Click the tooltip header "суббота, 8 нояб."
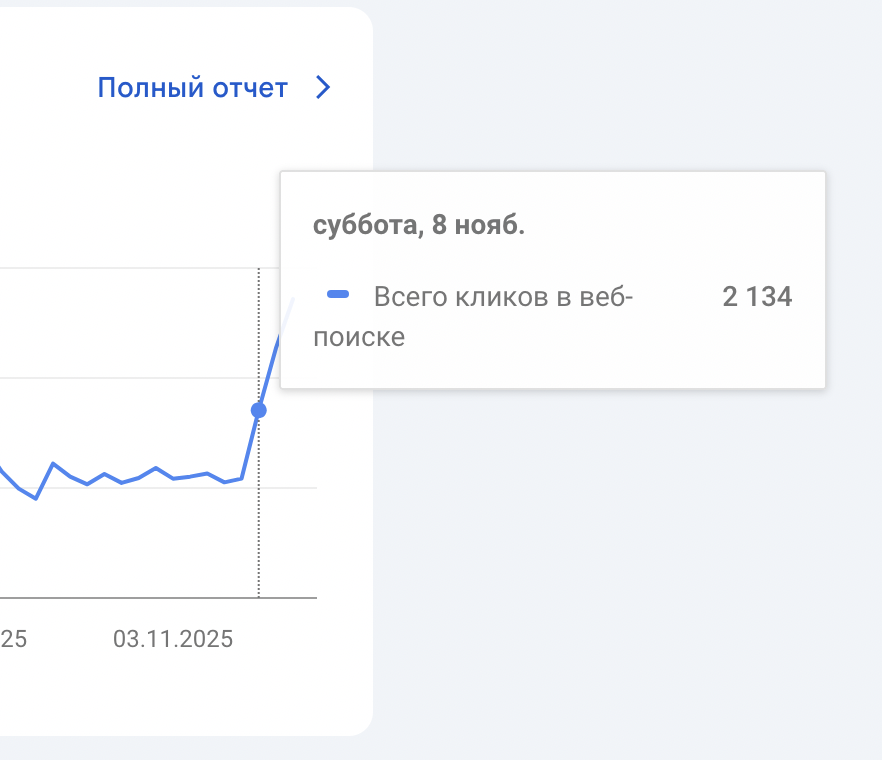882x760 pixels. (419, 226)
